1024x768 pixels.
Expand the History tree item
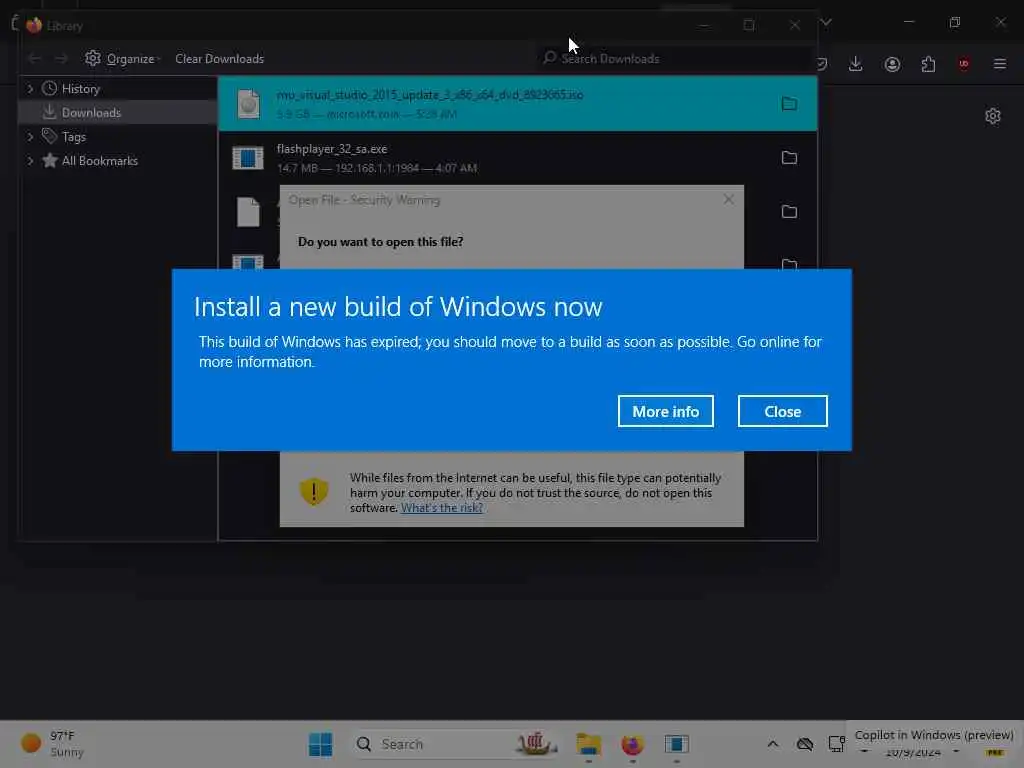tap(30, 89)
